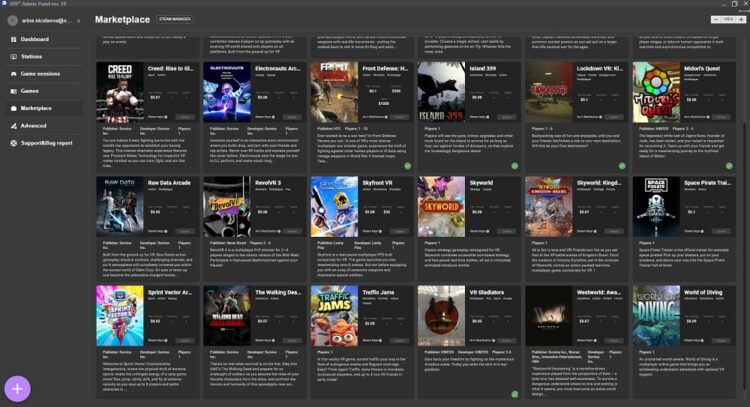Screen dimensions: 750x407
Task: Click the small button on Electronauts card
Action: pos(292,117)
